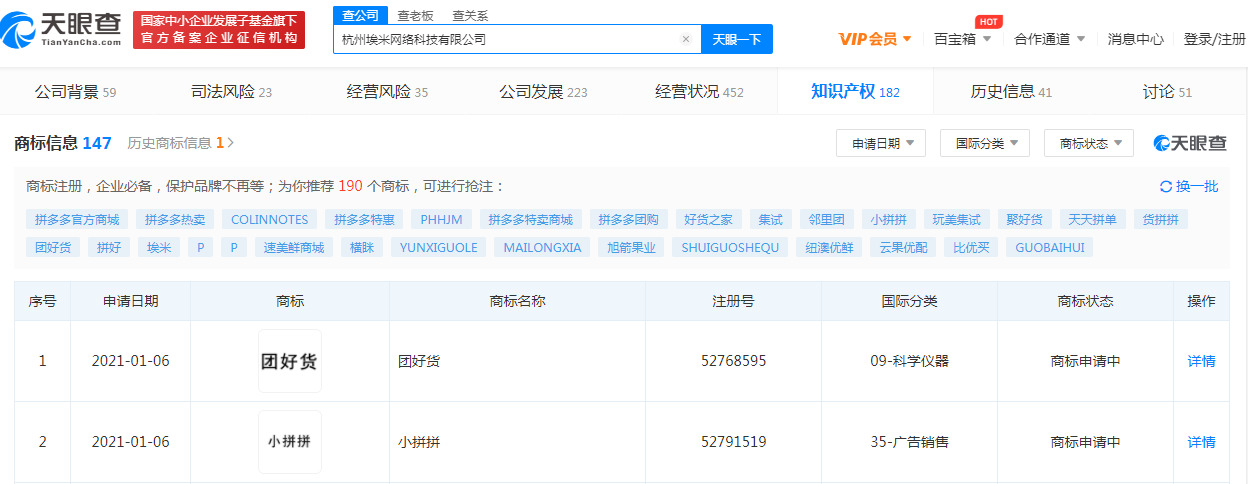
Task: Click the 集试 tag
Action: click(771, 219)
